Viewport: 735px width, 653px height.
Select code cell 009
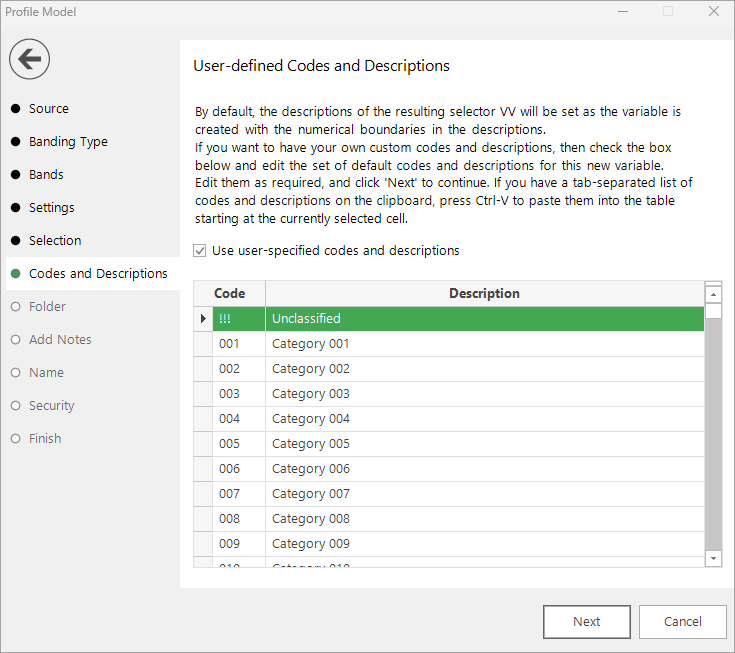coord(239,544)
